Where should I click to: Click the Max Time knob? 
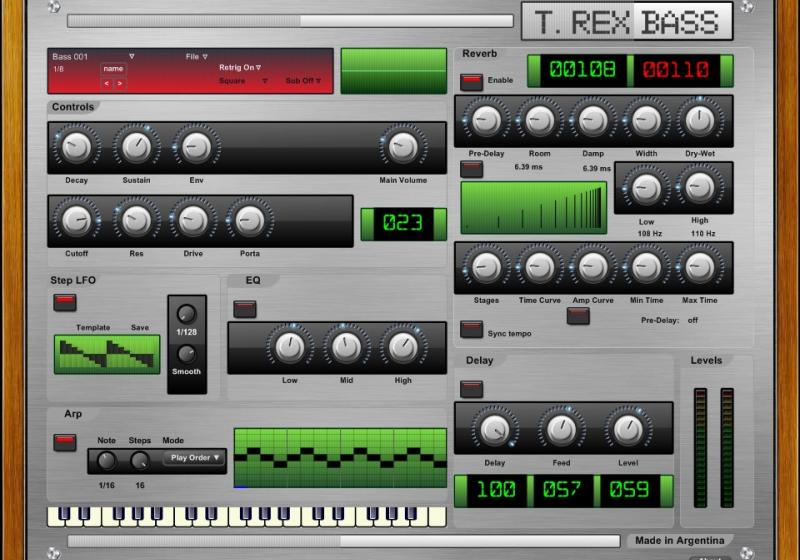(x=699, y=267)
